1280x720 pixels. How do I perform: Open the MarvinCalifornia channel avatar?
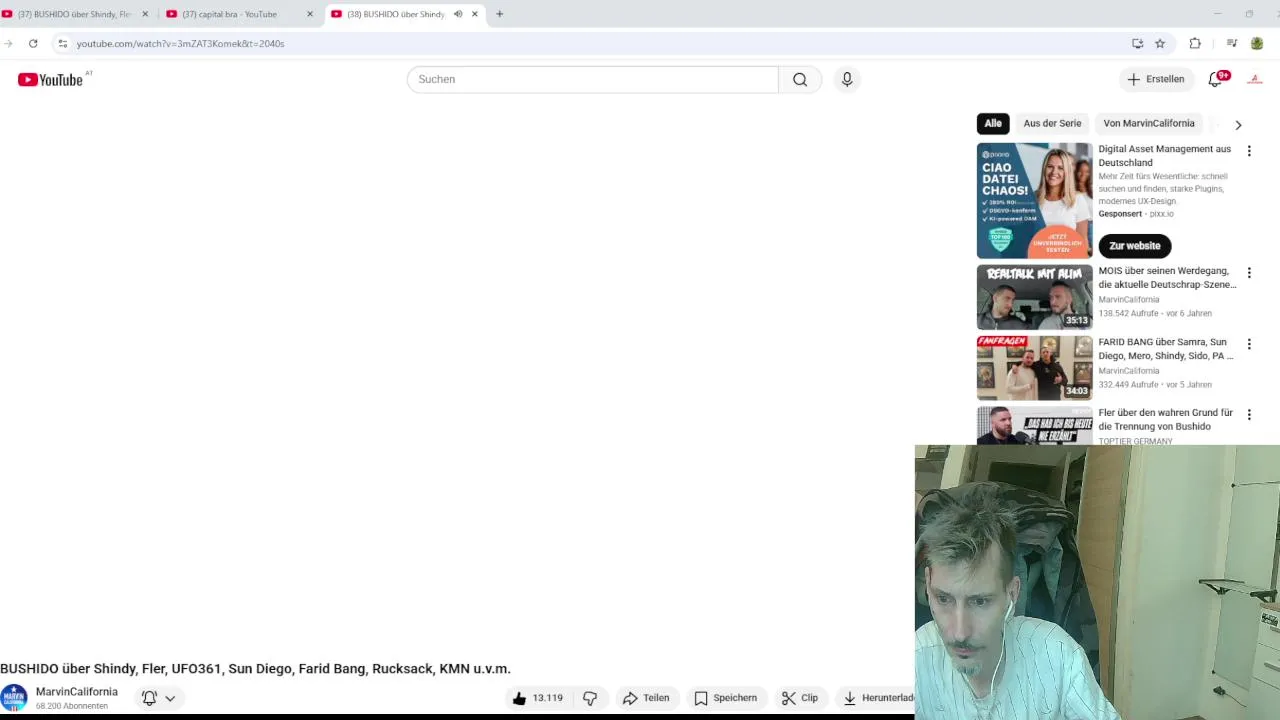pyautogui.click(x=14, y=698)
